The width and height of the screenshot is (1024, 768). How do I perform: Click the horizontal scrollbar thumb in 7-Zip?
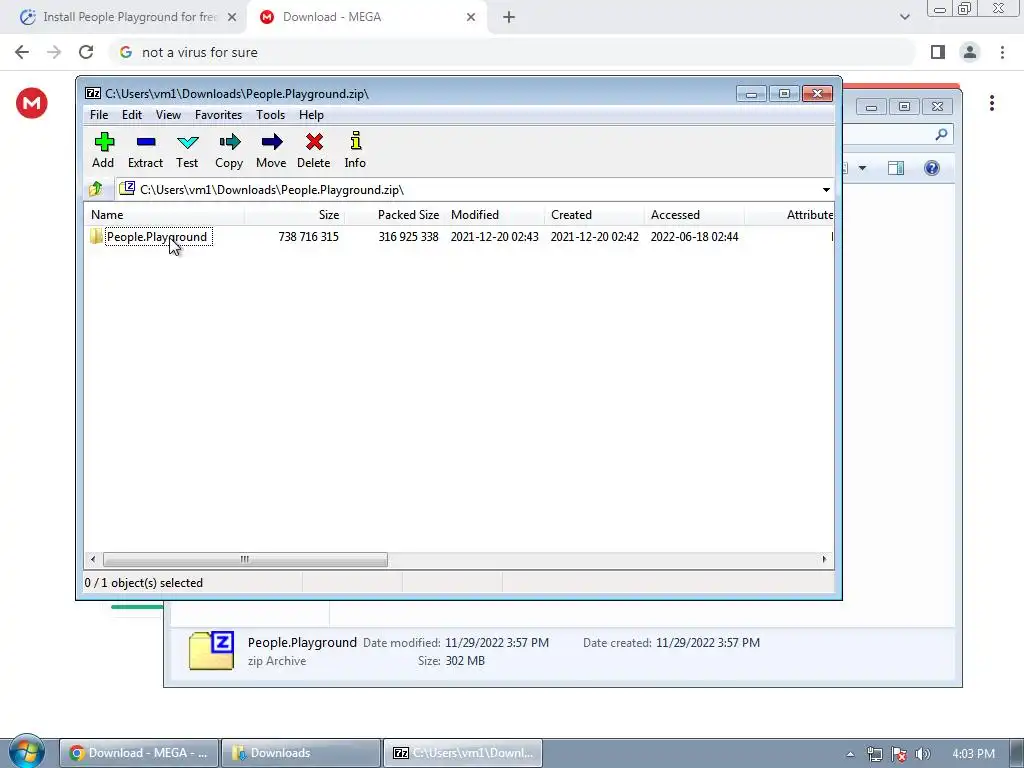[x=245, y=560]
